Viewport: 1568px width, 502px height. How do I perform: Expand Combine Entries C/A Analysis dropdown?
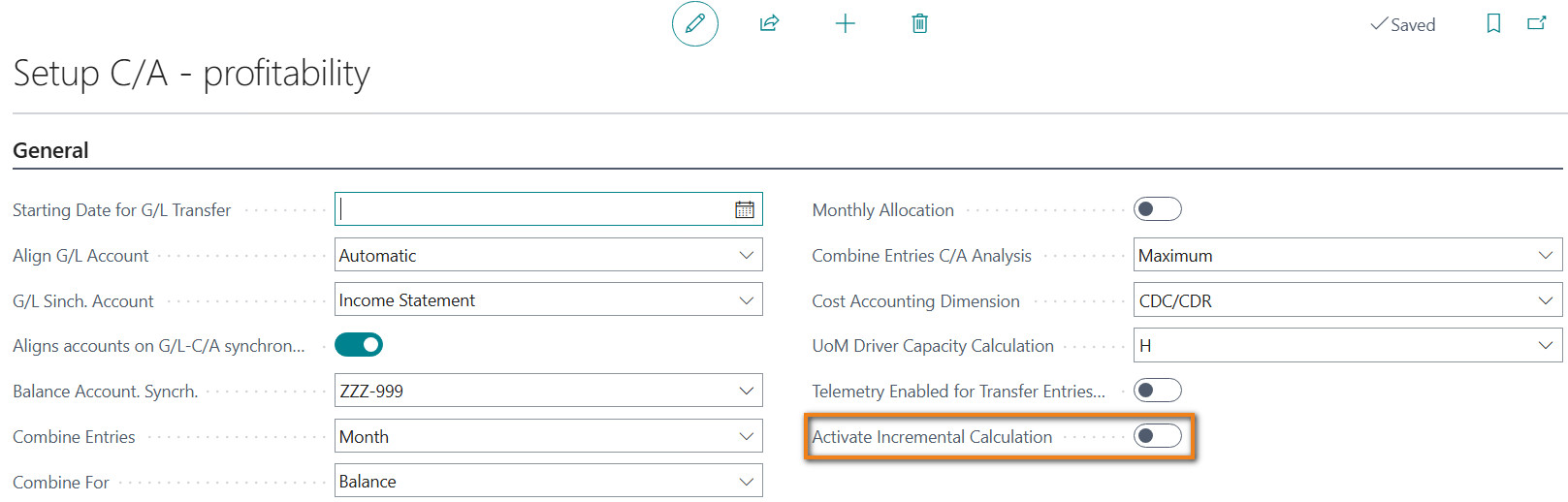coord(1348,255)
